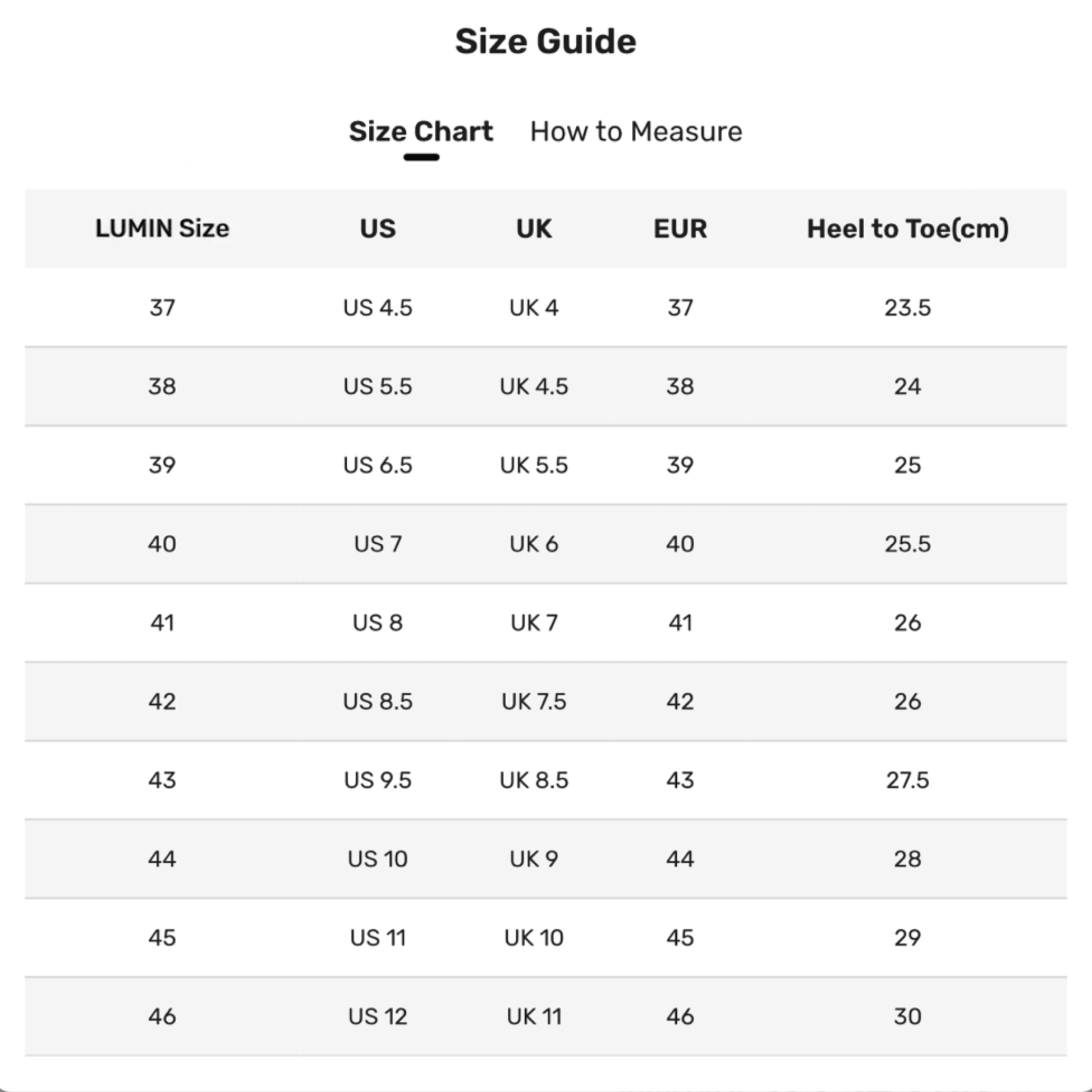
Task: Switch to the How to Measure tab
Action: pos(635,132)
